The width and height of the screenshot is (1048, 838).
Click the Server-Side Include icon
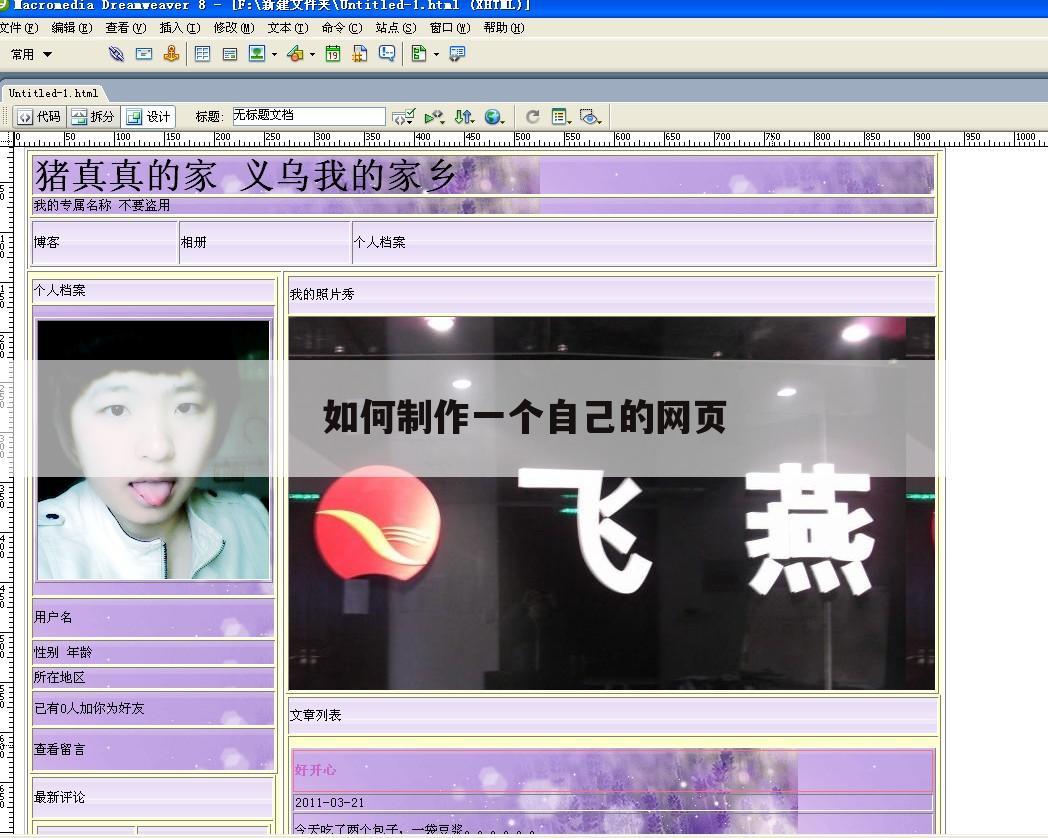360,54
